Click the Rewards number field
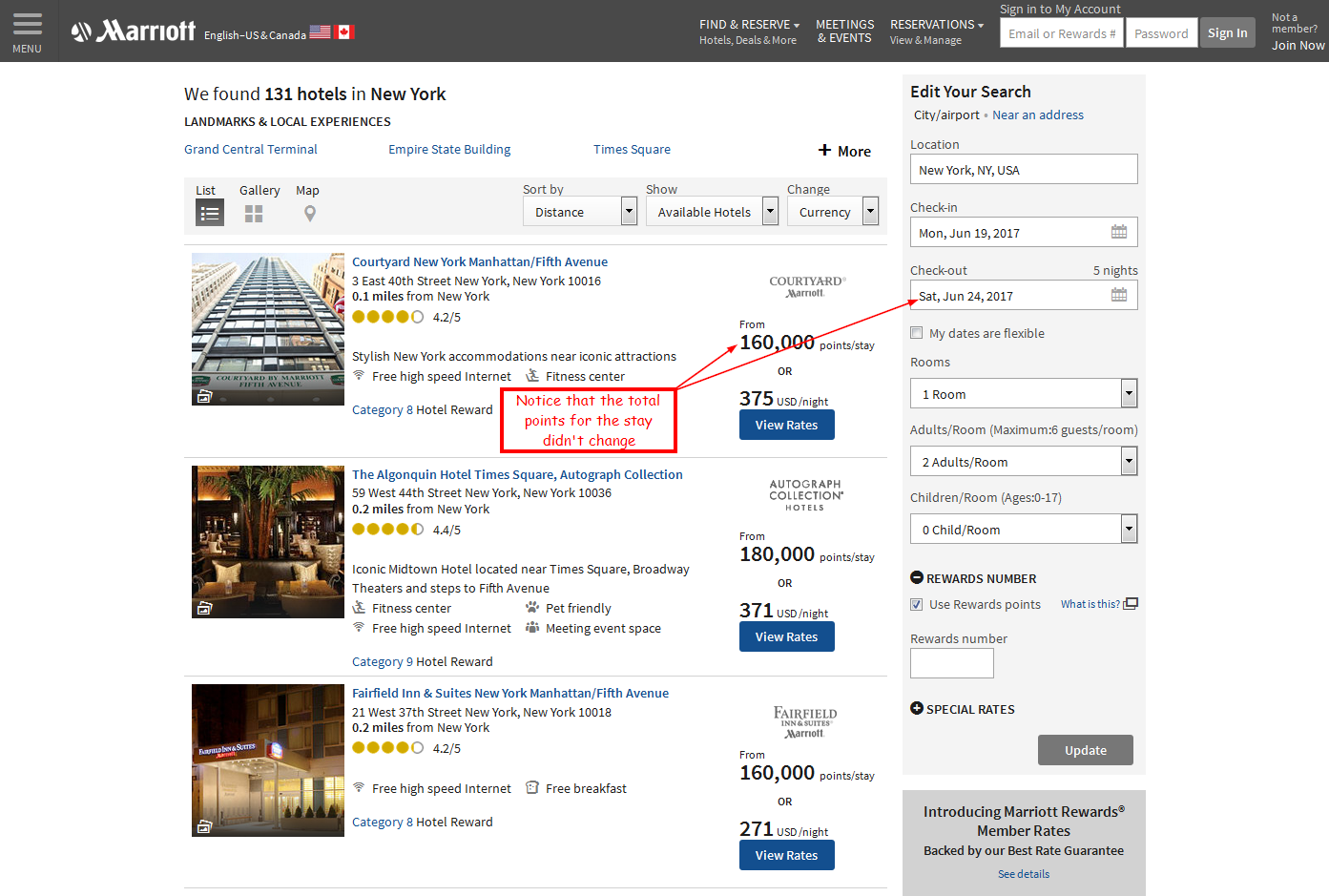This screenshot has height=896, width=1329. (x=952, y=663)
